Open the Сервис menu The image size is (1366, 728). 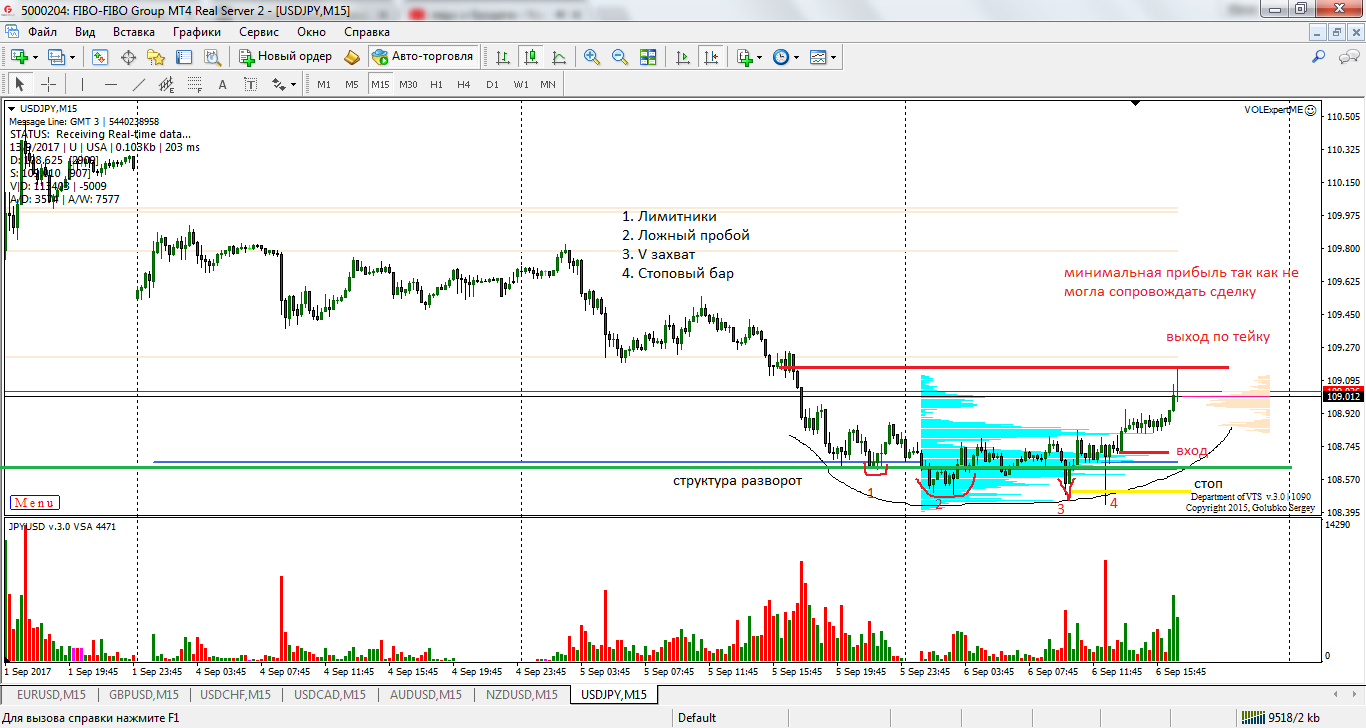tap(259, 31)
